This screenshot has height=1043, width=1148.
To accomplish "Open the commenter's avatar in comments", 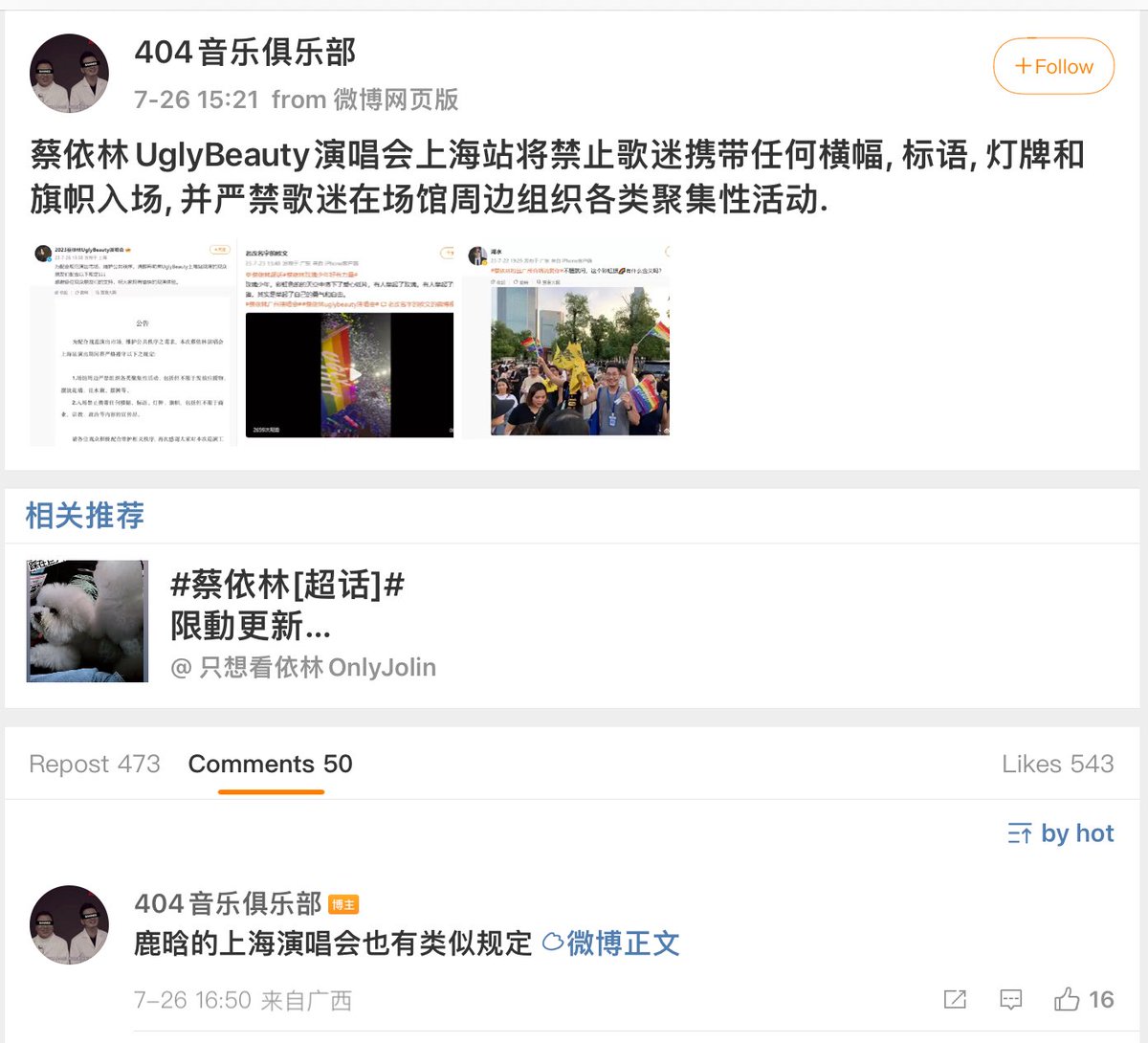I will (x=69, y=924).
